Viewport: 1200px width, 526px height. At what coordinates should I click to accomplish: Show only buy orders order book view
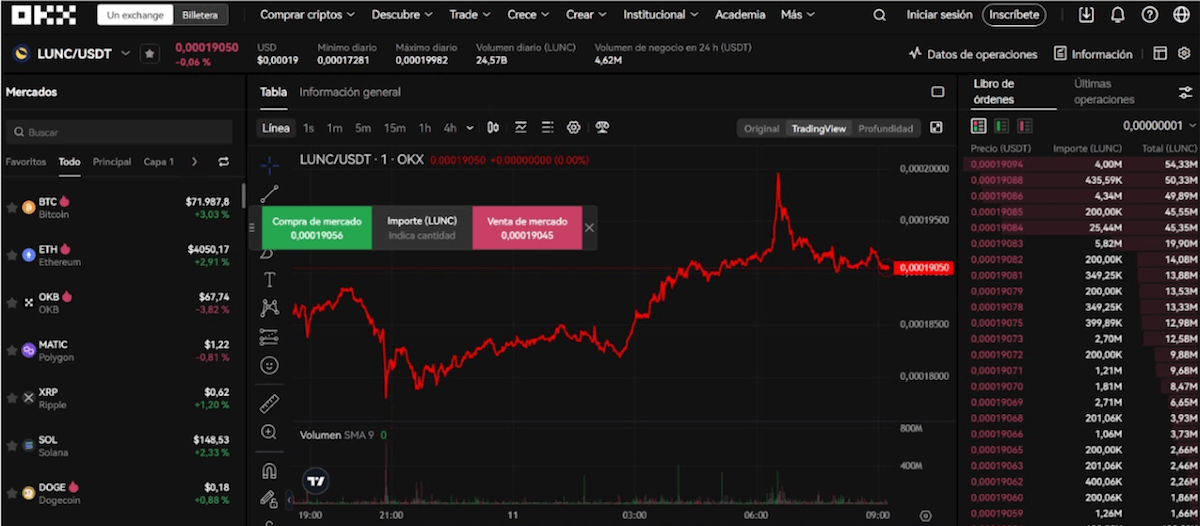click(x=1001, y=126)
